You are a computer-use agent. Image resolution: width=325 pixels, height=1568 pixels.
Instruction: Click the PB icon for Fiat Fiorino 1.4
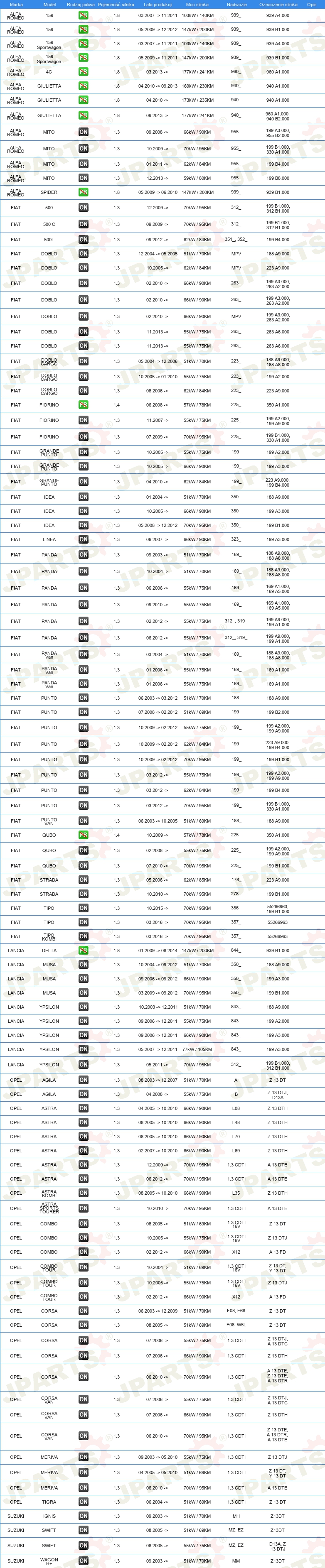[x=84, y=405]
